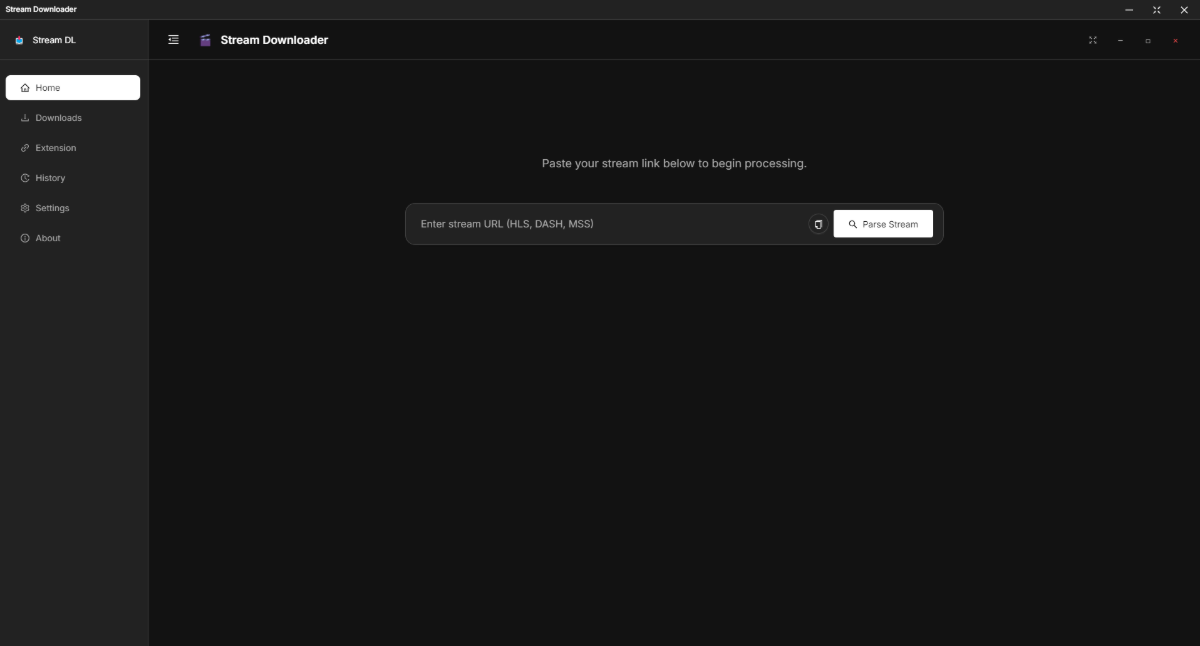The image size is (1200, 646).
Task: Click the in-app maximize square icon
Action: 1148,40
